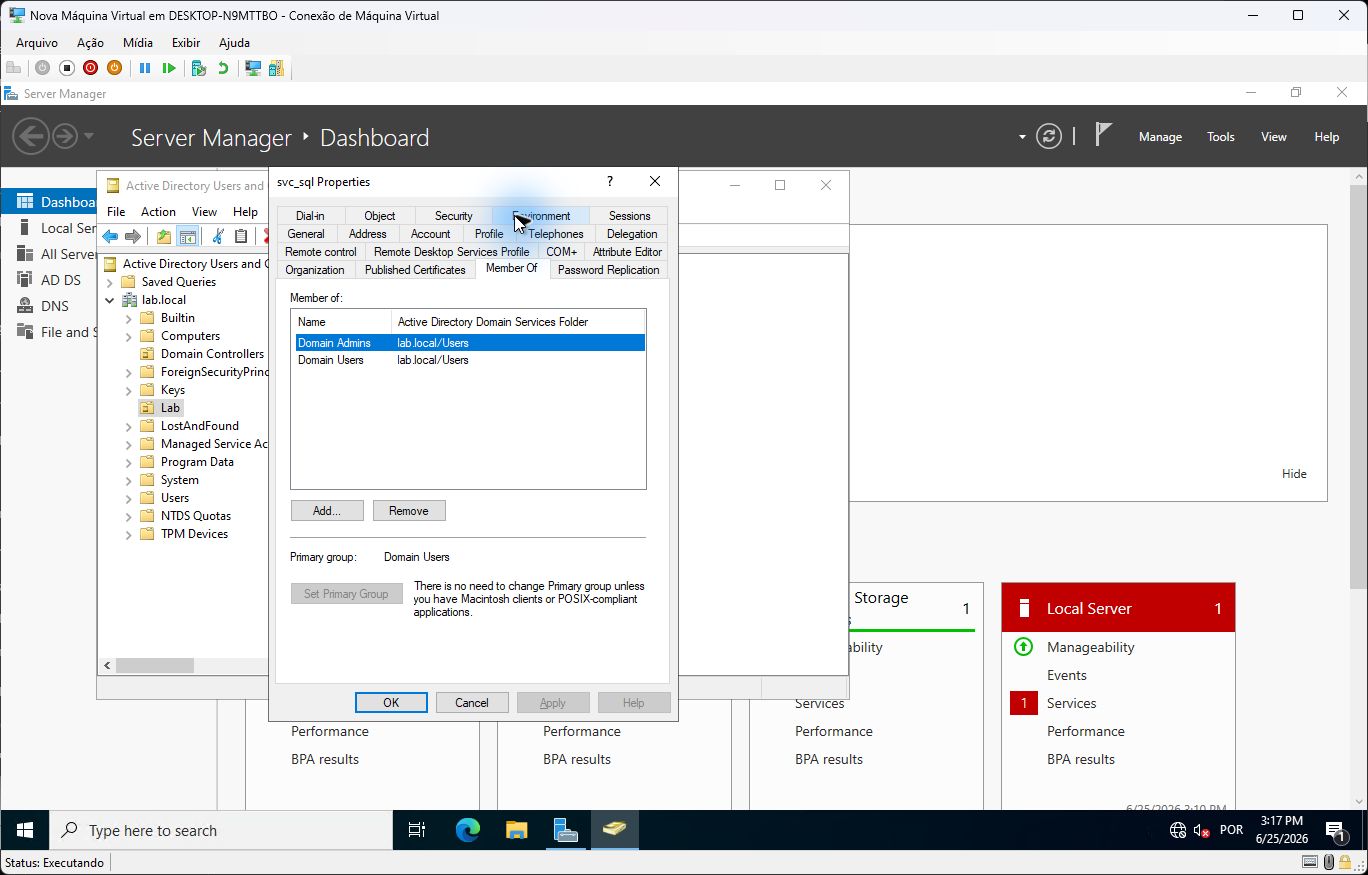
Task: Open the Mídia menu in VM connection
Action: (138, 43)
